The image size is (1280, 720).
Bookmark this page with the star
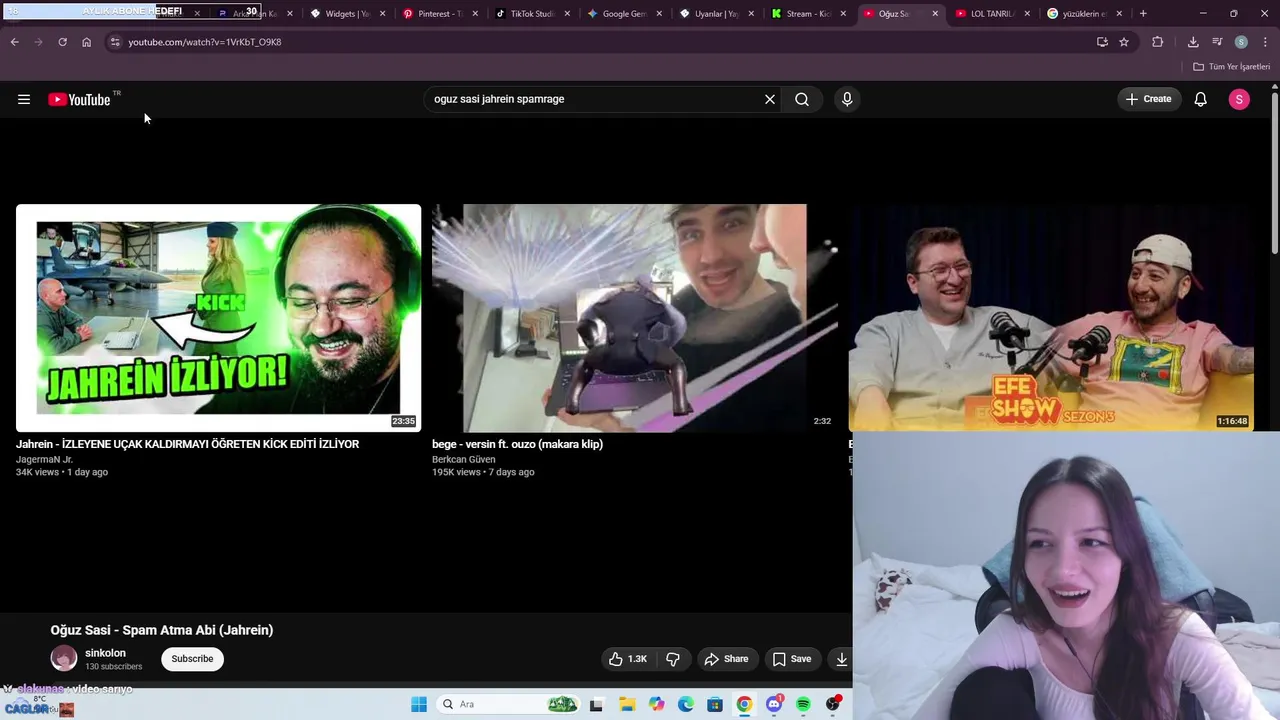pyautogui.click(x=1124, y=42)
